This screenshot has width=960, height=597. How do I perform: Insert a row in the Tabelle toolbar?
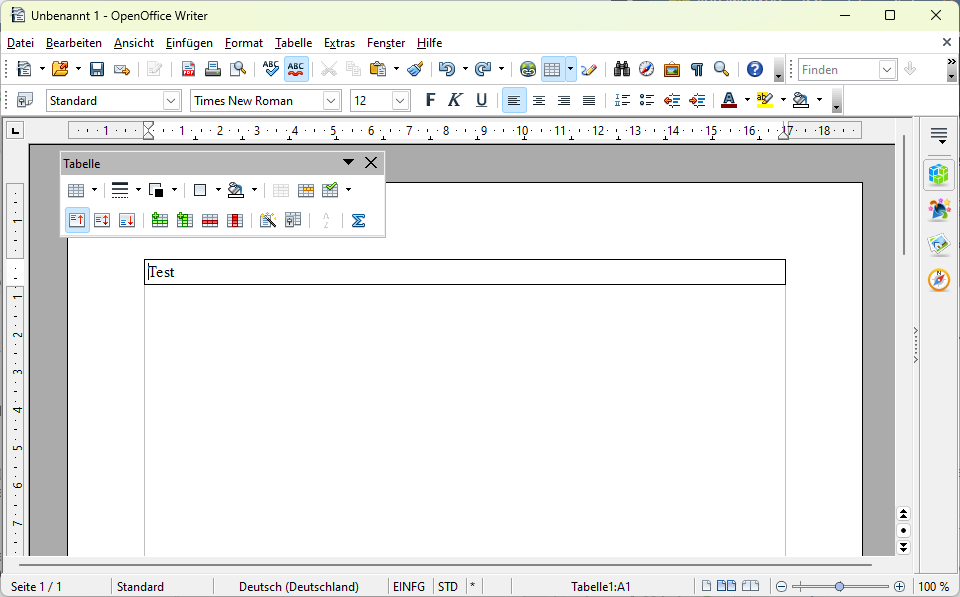pyautogui.click(x=160, y=220)
